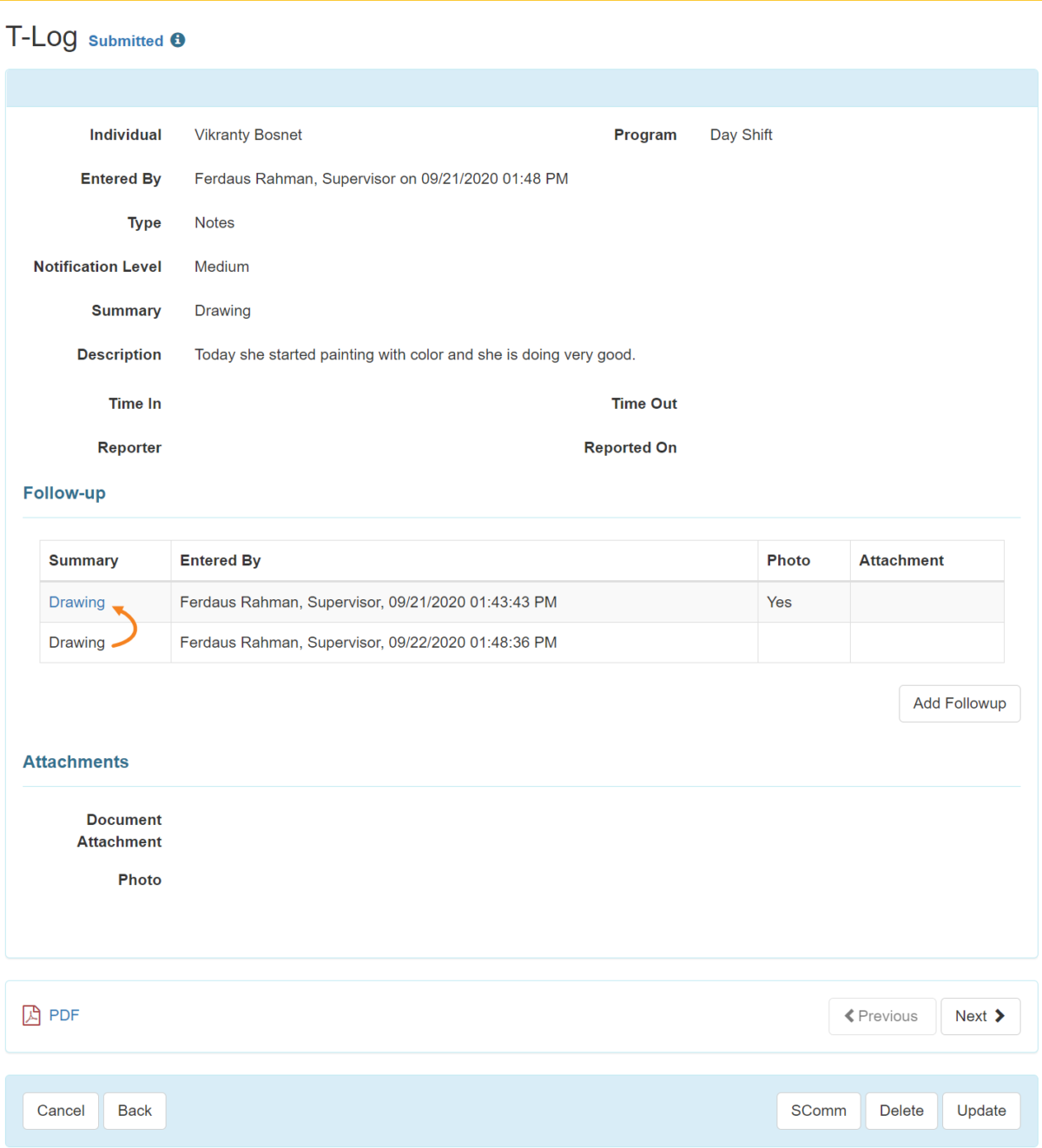
Task: Click the Add Followup button
Action: (x=959, y=703)
